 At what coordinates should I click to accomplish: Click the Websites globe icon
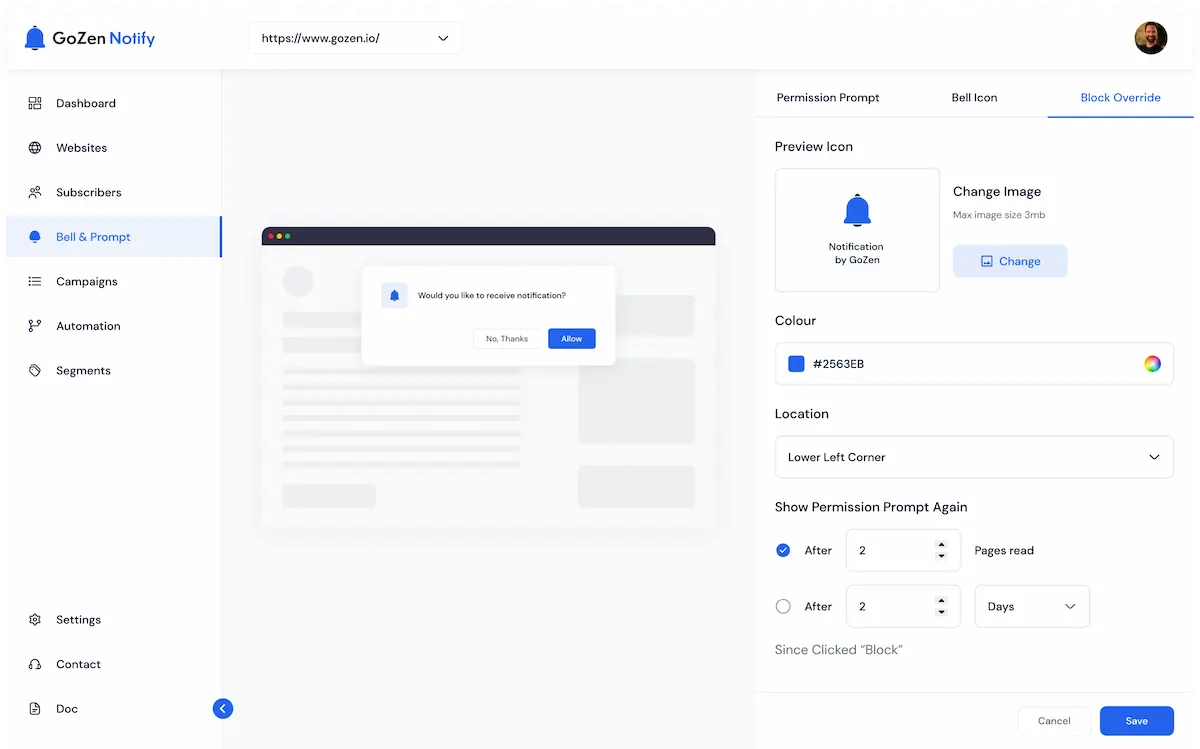[35, 148]
